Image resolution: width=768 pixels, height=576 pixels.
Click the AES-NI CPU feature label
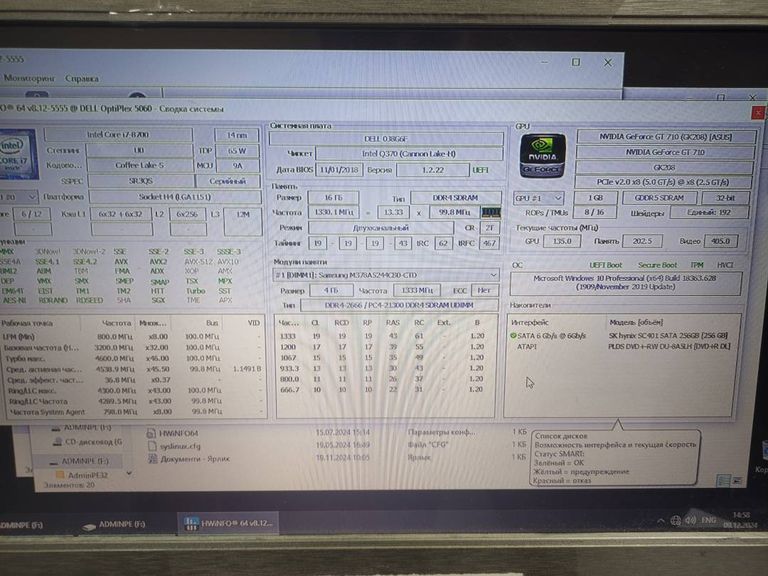(x=14, y=300)
